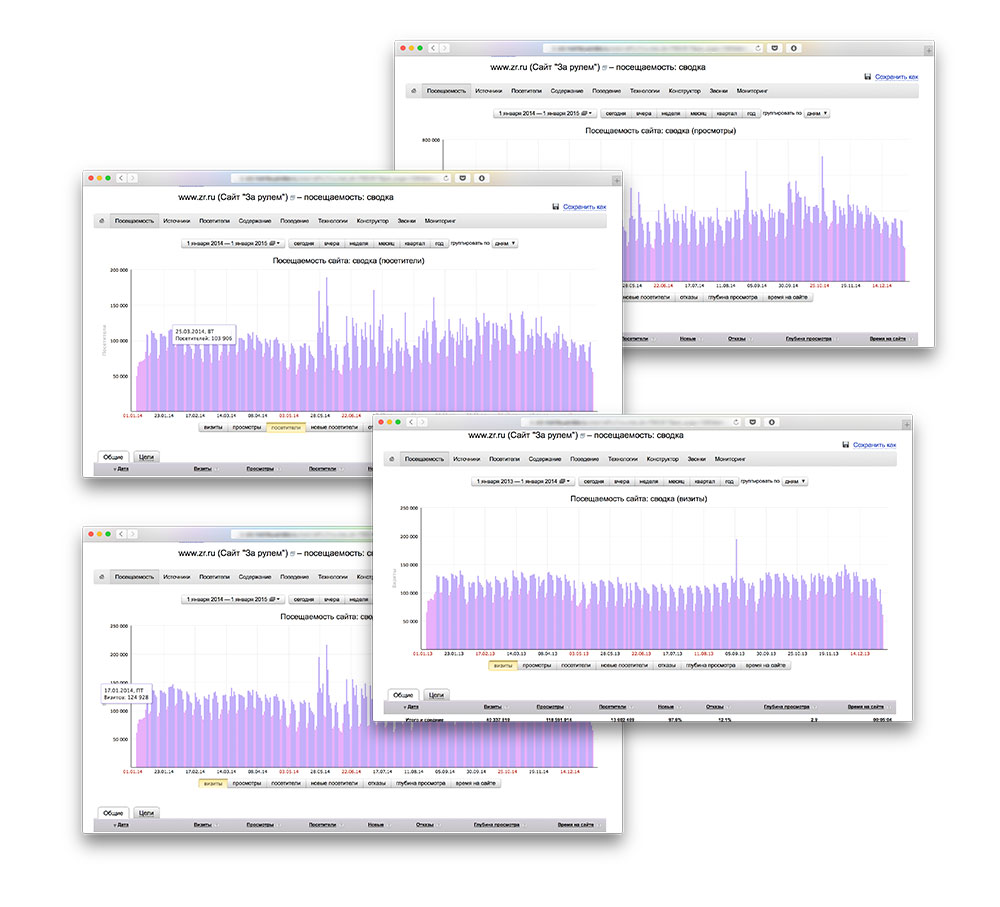Click the 'Сохранить как' link in the посетители window
This screenshot has width=1000, height=907.
(584, 207)
